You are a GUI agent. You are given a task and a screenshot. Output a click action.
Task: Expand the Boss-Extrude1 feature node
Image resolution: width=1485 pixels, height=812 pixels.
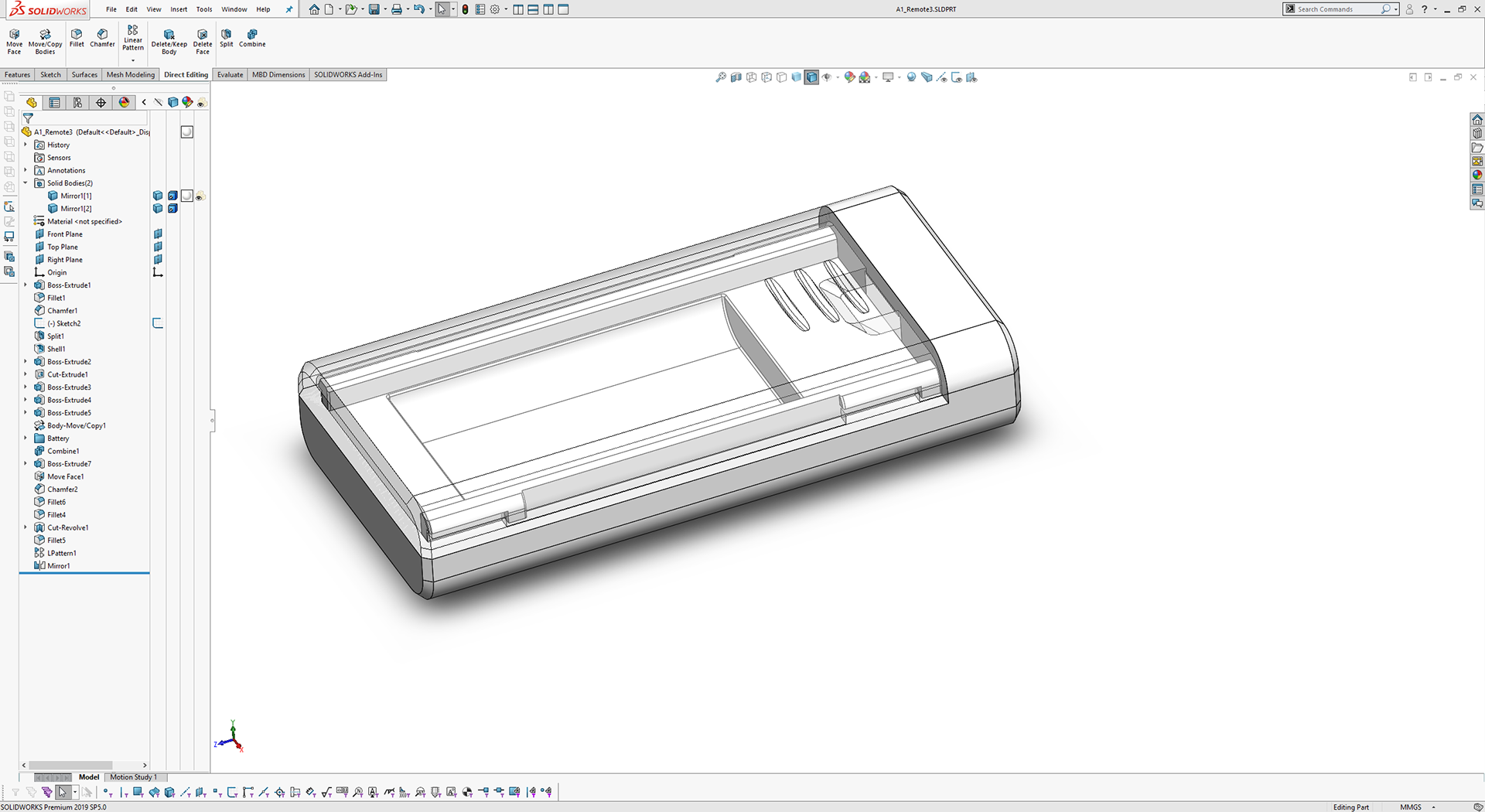coord(26,285)
